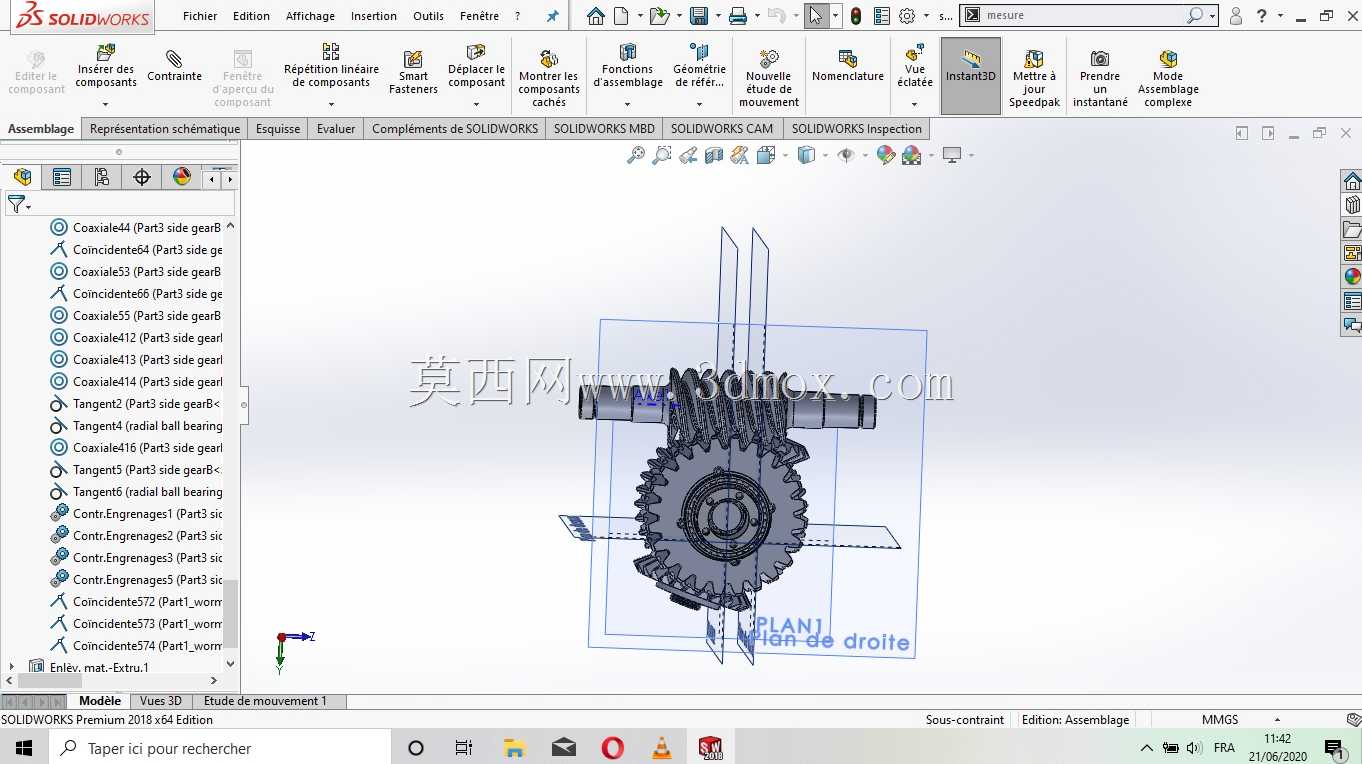
Task: Switch to Compléments de SOLIDWORKS tab
Action: pyautogui.click(x=455, y=129)
